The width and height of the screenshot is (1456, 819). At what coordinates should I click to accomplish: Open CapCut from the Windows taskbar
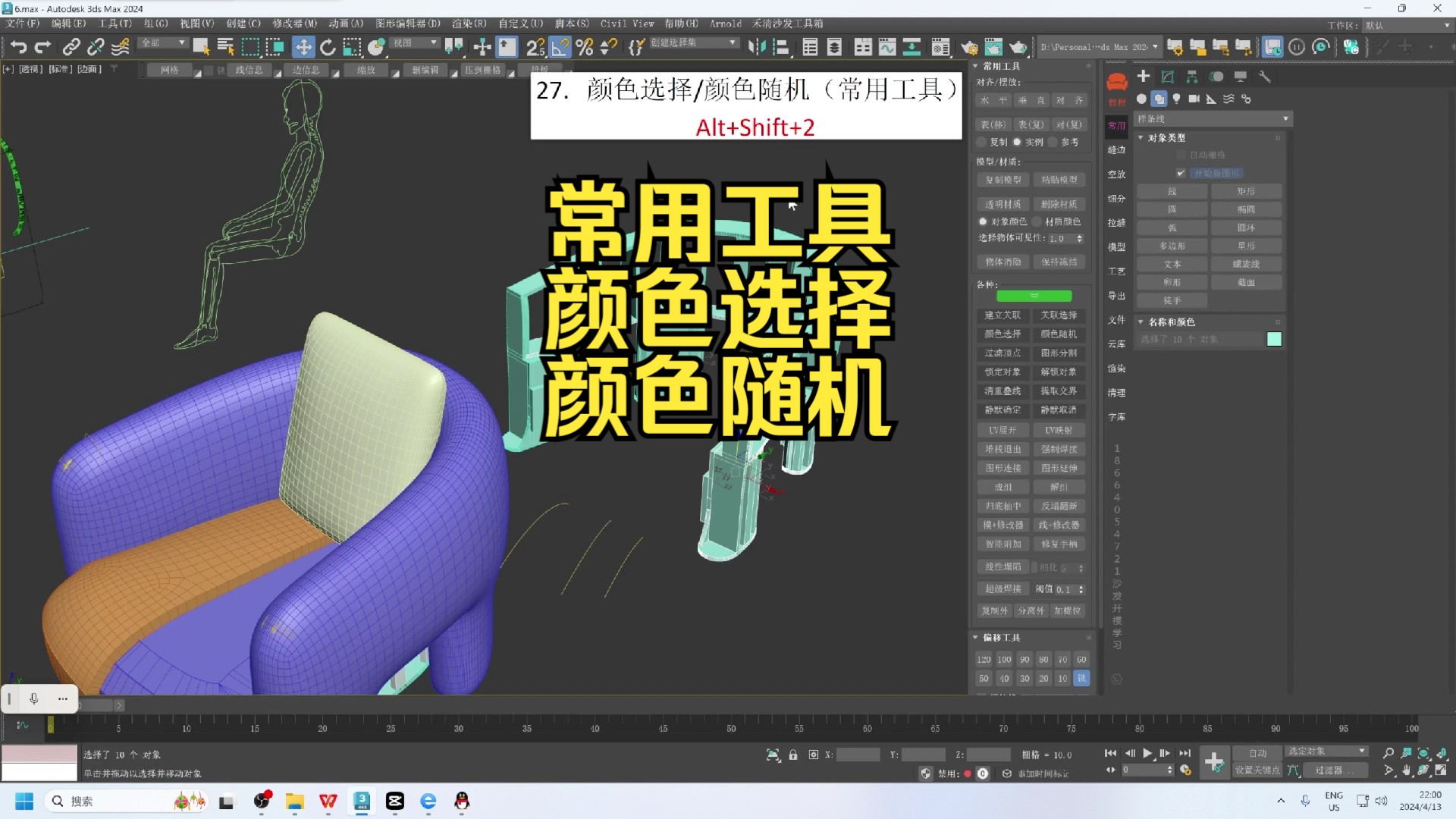[395, 802]
